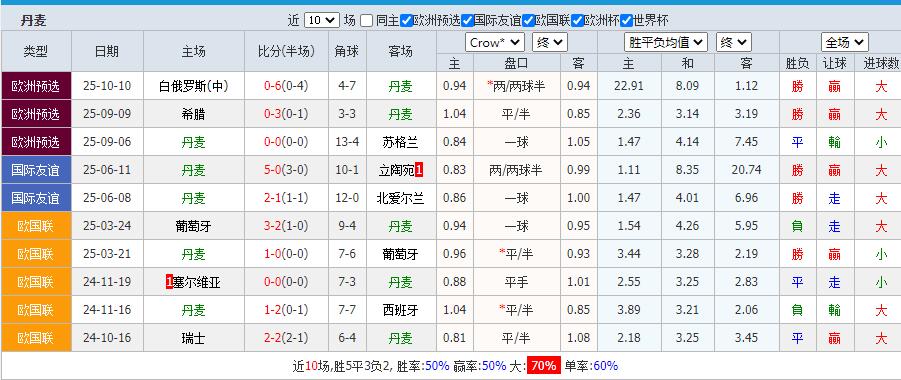Toggle the 同主 checkbox
This screenshot has height=380, width=901.
(x=367, y=21)
